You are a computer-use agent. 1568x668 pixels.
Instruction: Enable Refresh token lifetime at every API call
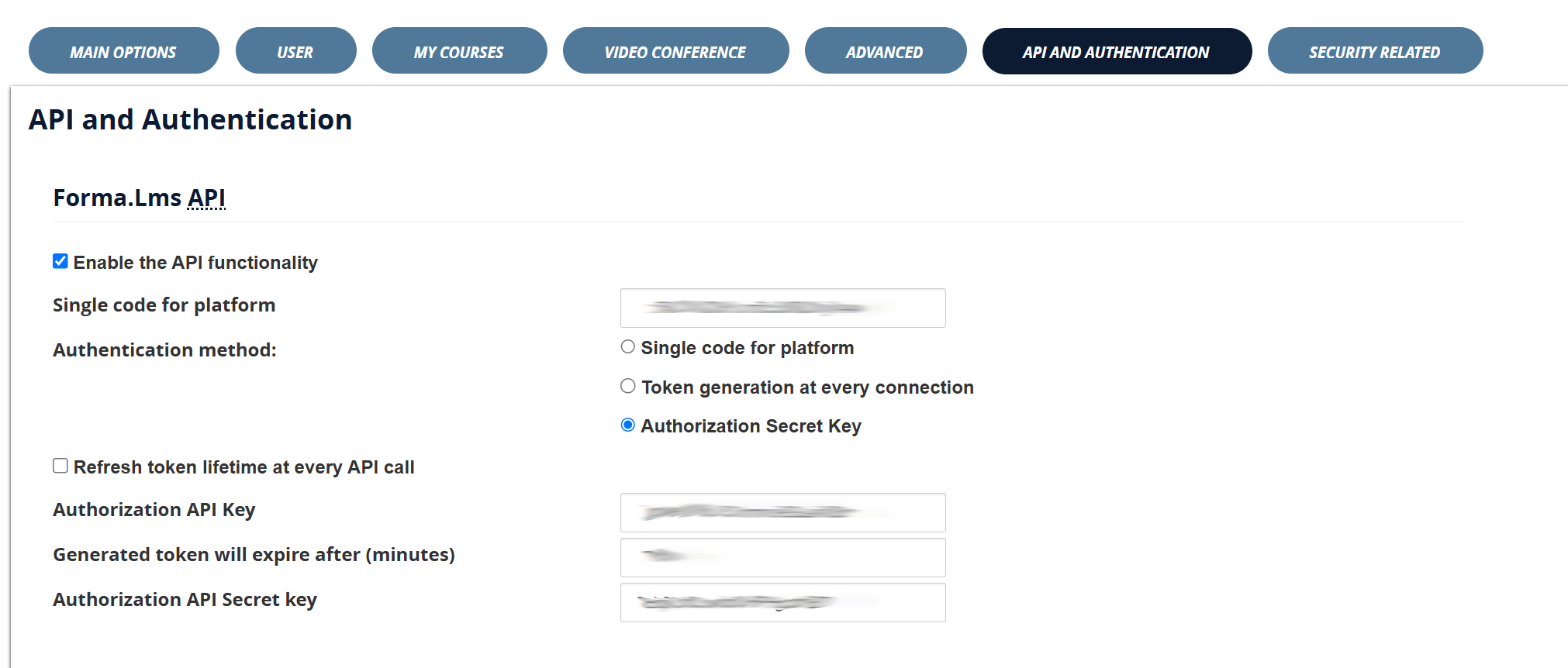[60, 466]
